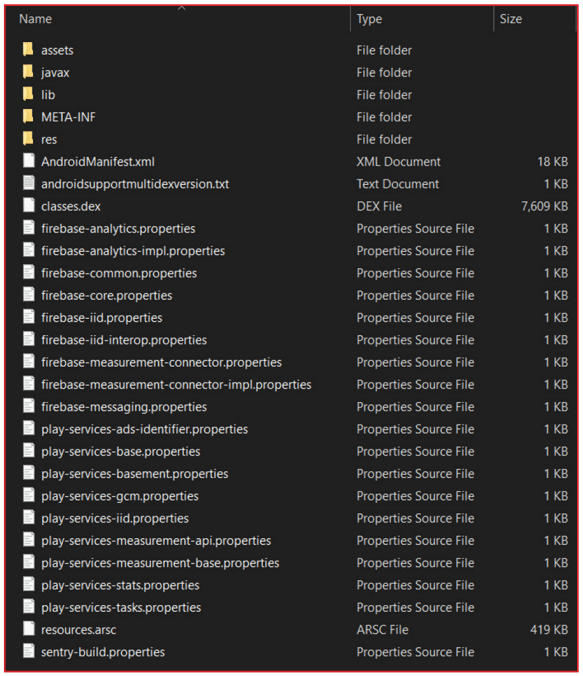Click the firebase-iid-interop.properties file icon
Image resolution: width=583 pixels, height=676 pixels.
pos(28,339)
